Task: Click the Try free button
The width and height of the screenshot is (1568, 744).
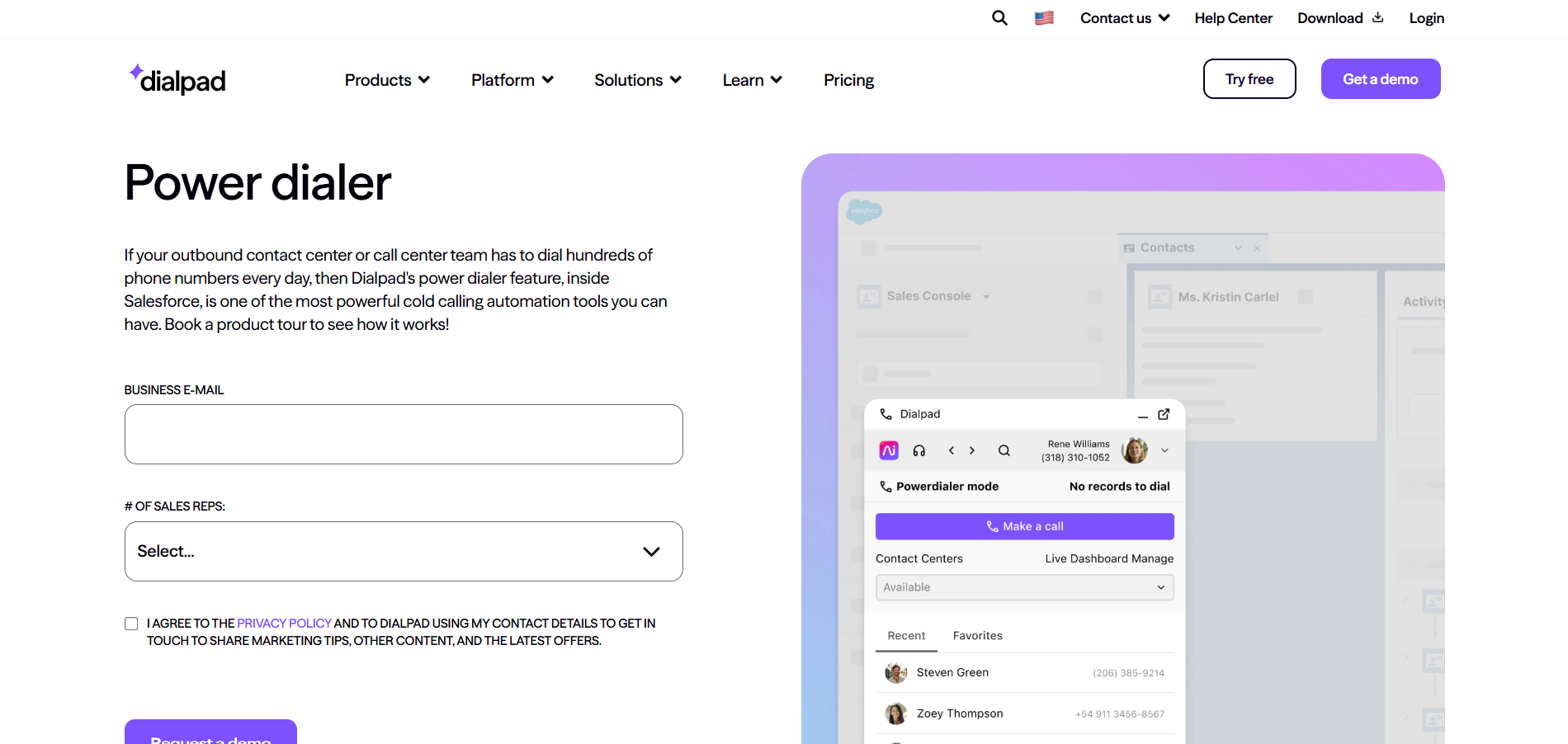Action: [1249, 79]
